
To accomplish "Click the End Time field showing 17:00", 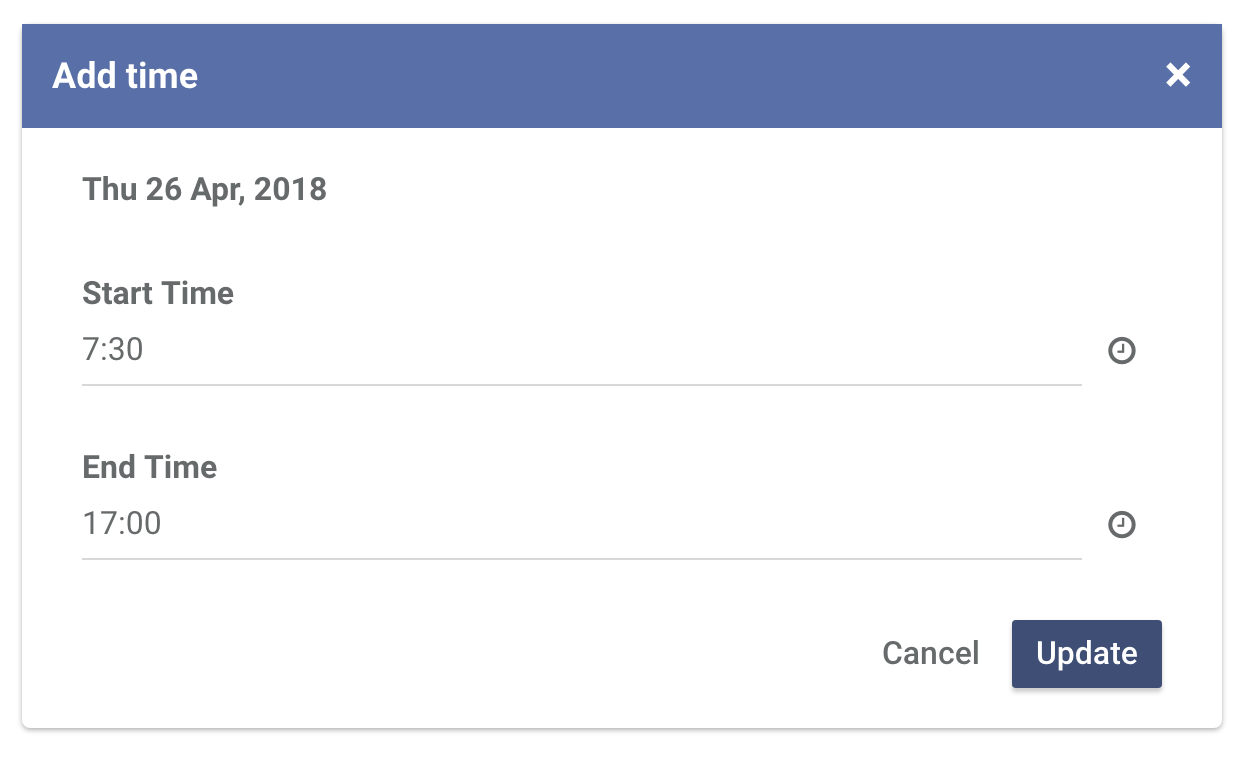I will 581,524.
